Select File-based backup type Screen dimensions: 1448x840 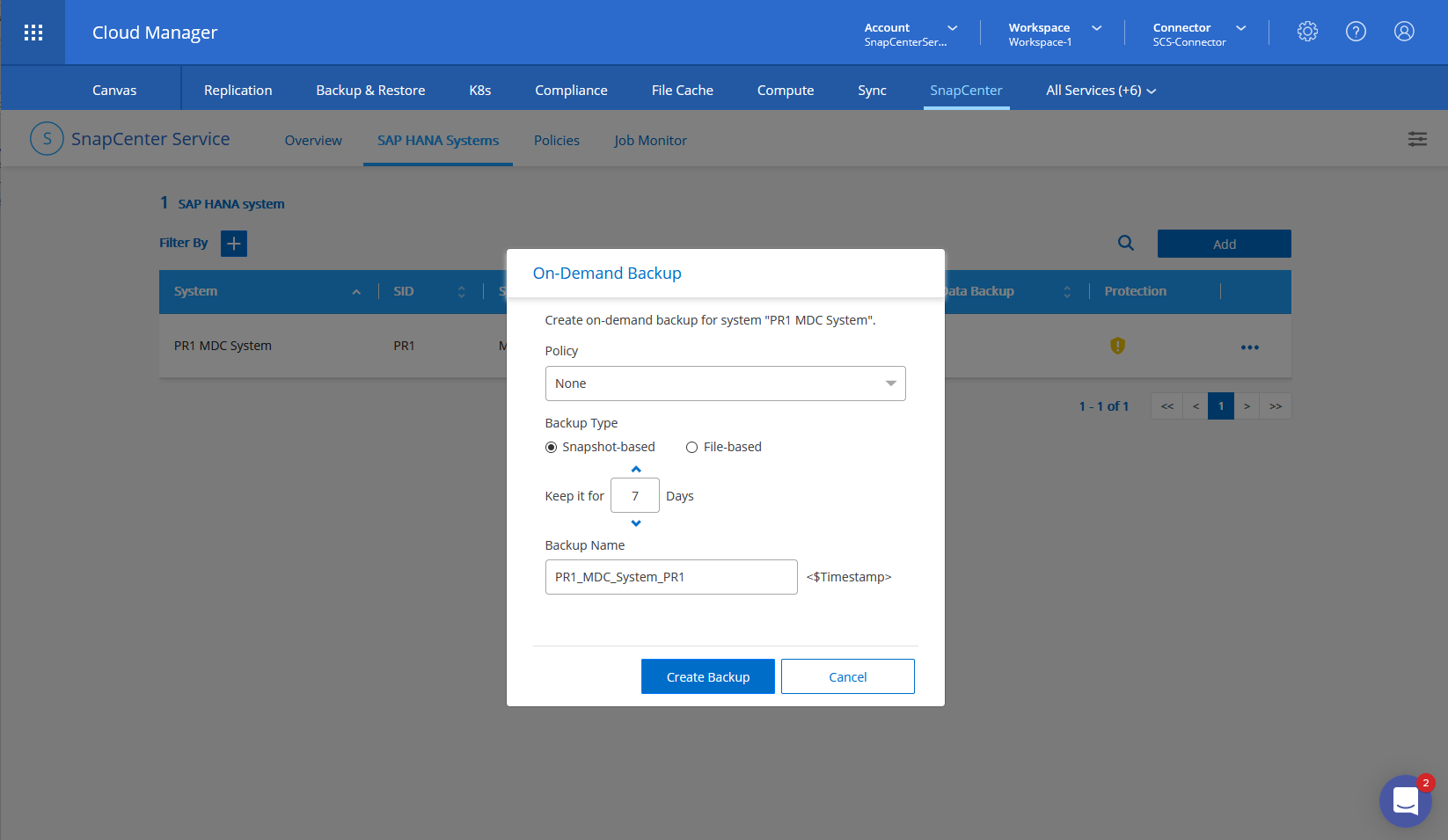click(x=691, y=447)
